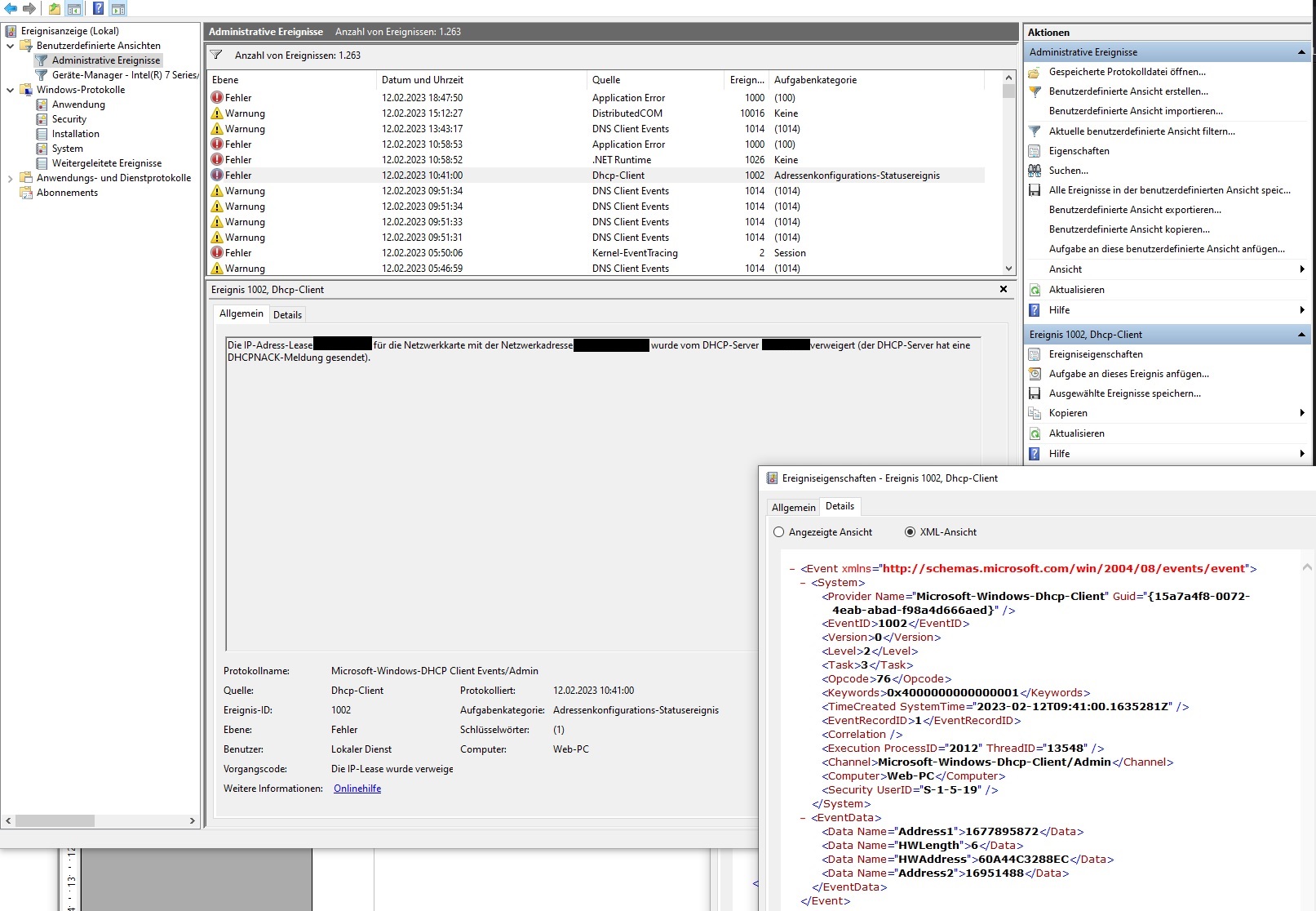Collapse the Administrative Ereignisse actions section
The height and width of the screenshot is (911, 1316).
click(x=1300, y=52)
